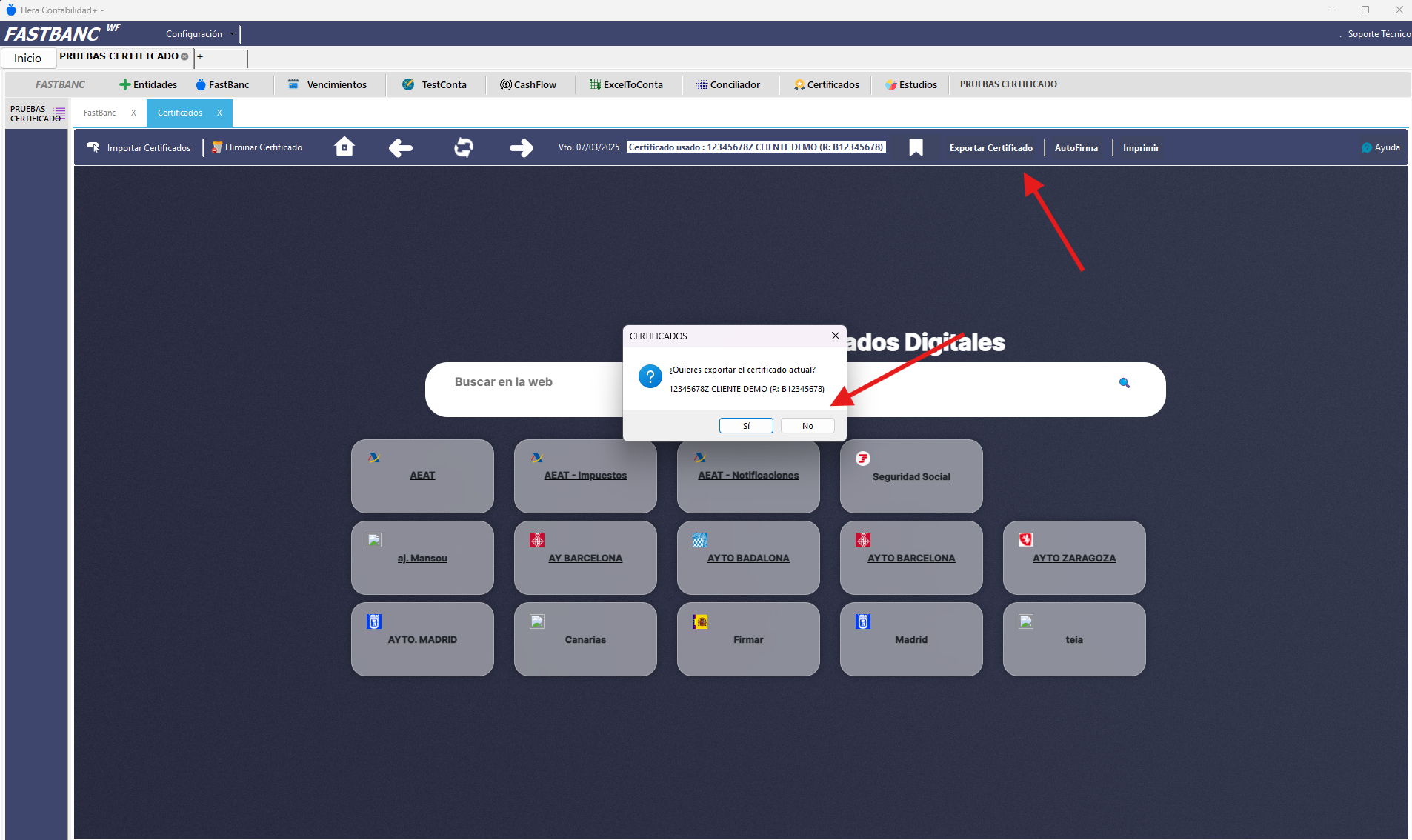This screenshot has height=840, width=1412.
Task: Open the AYTO ZARAGOZA tile
Action: [1074, 558]
